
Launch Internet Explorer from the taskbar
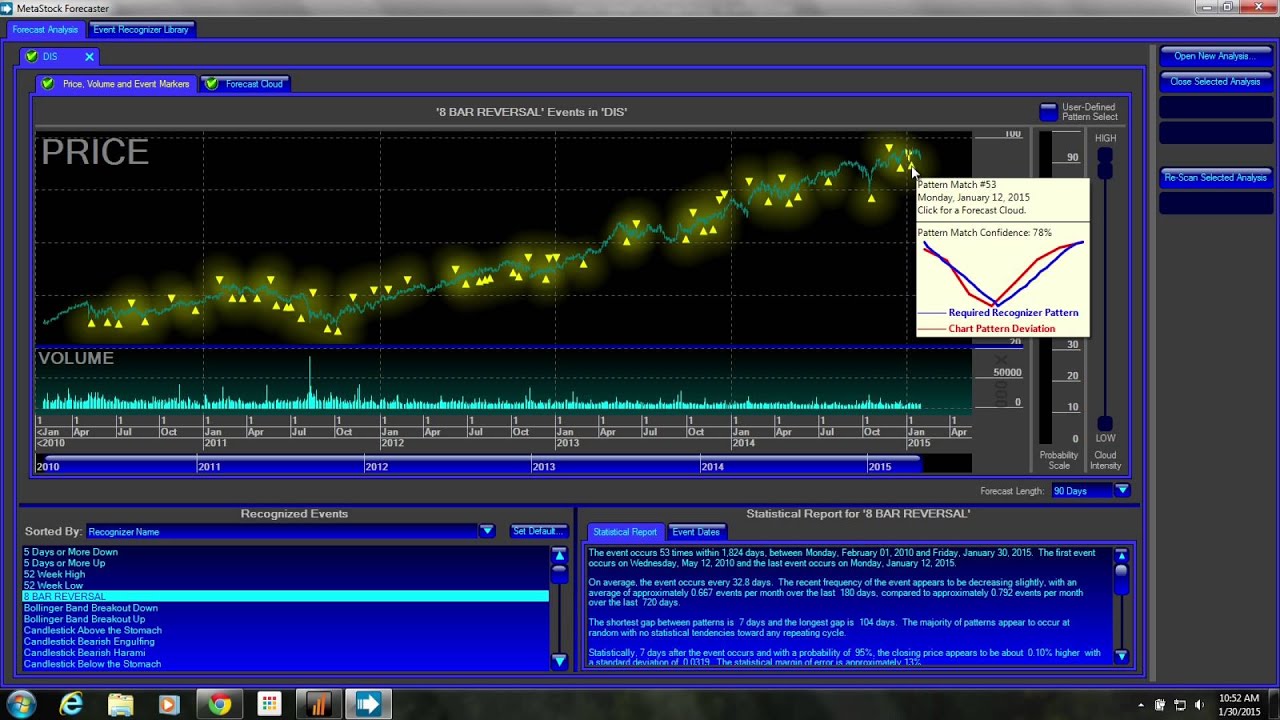click(x=71, y=704)
